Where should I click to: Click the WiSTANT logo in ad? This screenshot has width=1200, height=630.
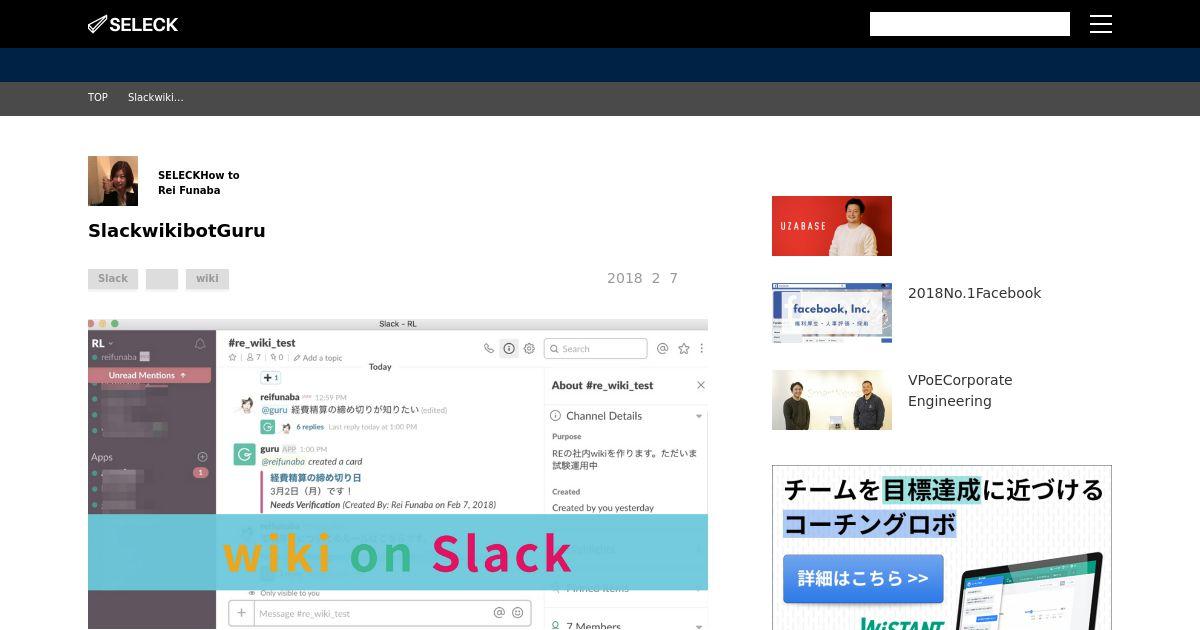(x=900, y=623)
